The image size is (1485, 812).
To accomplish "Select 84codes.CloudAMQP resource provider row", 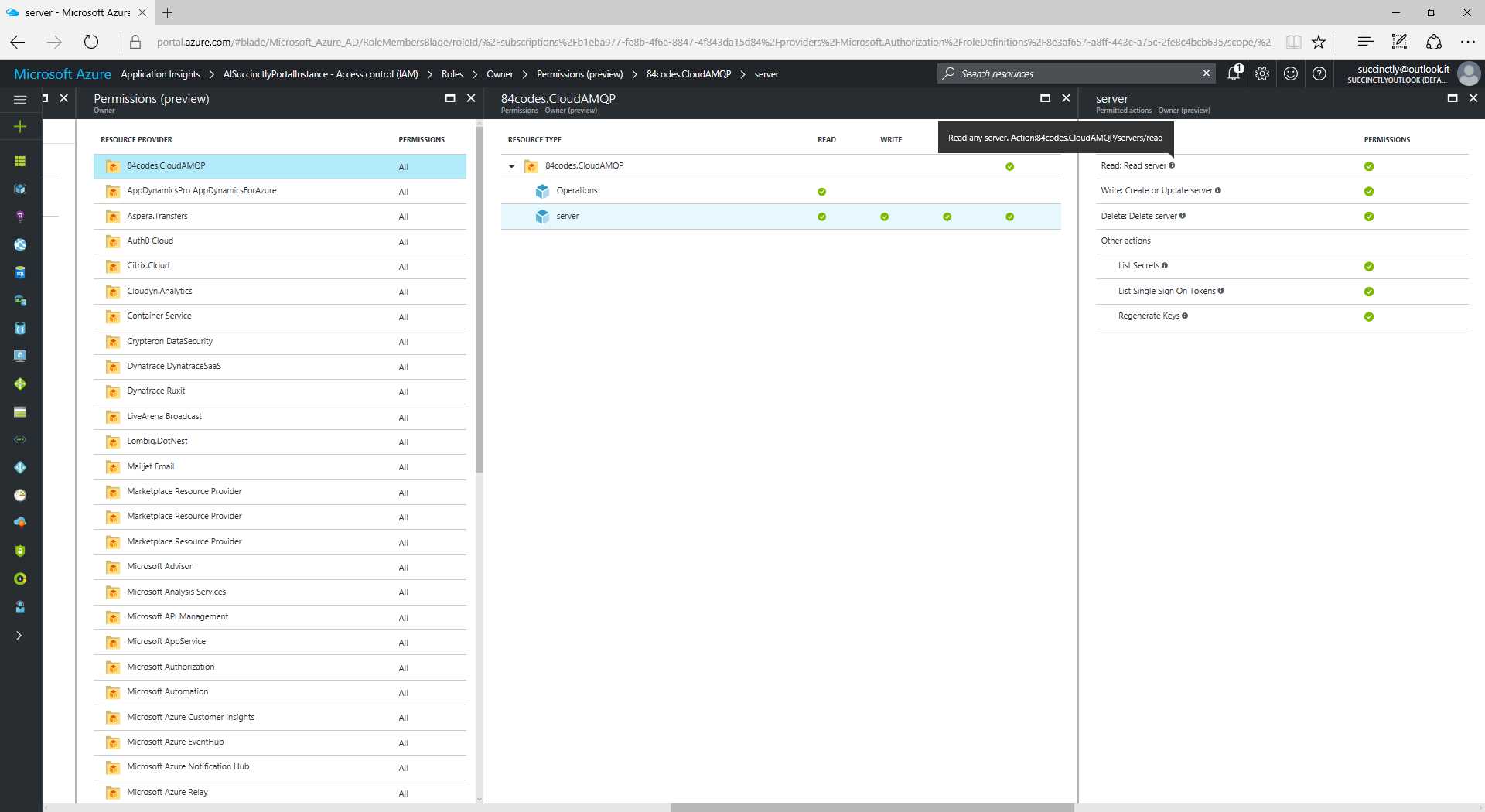I will (280, 166).
